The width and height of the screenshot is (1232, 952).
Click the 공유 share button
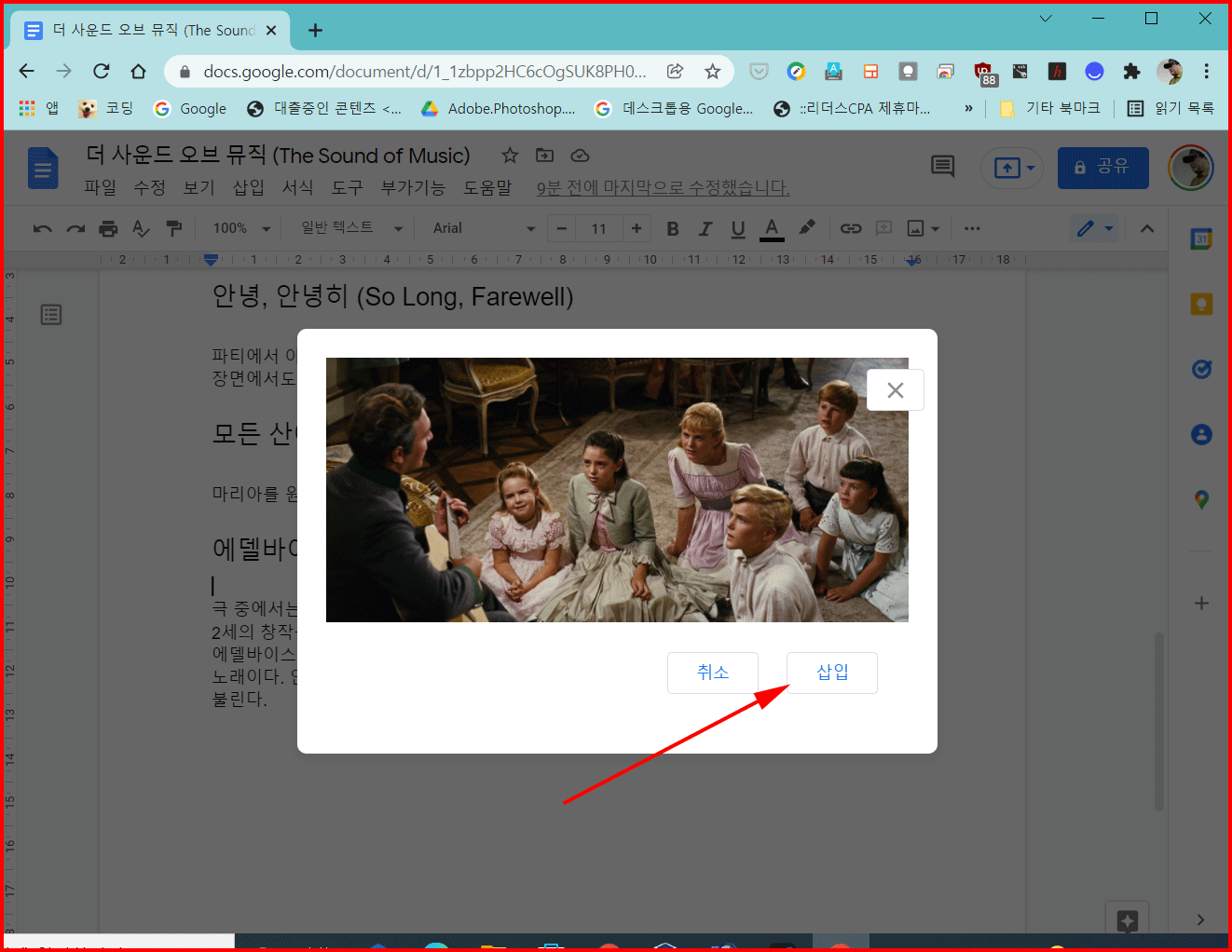[x=1102, y=168]
